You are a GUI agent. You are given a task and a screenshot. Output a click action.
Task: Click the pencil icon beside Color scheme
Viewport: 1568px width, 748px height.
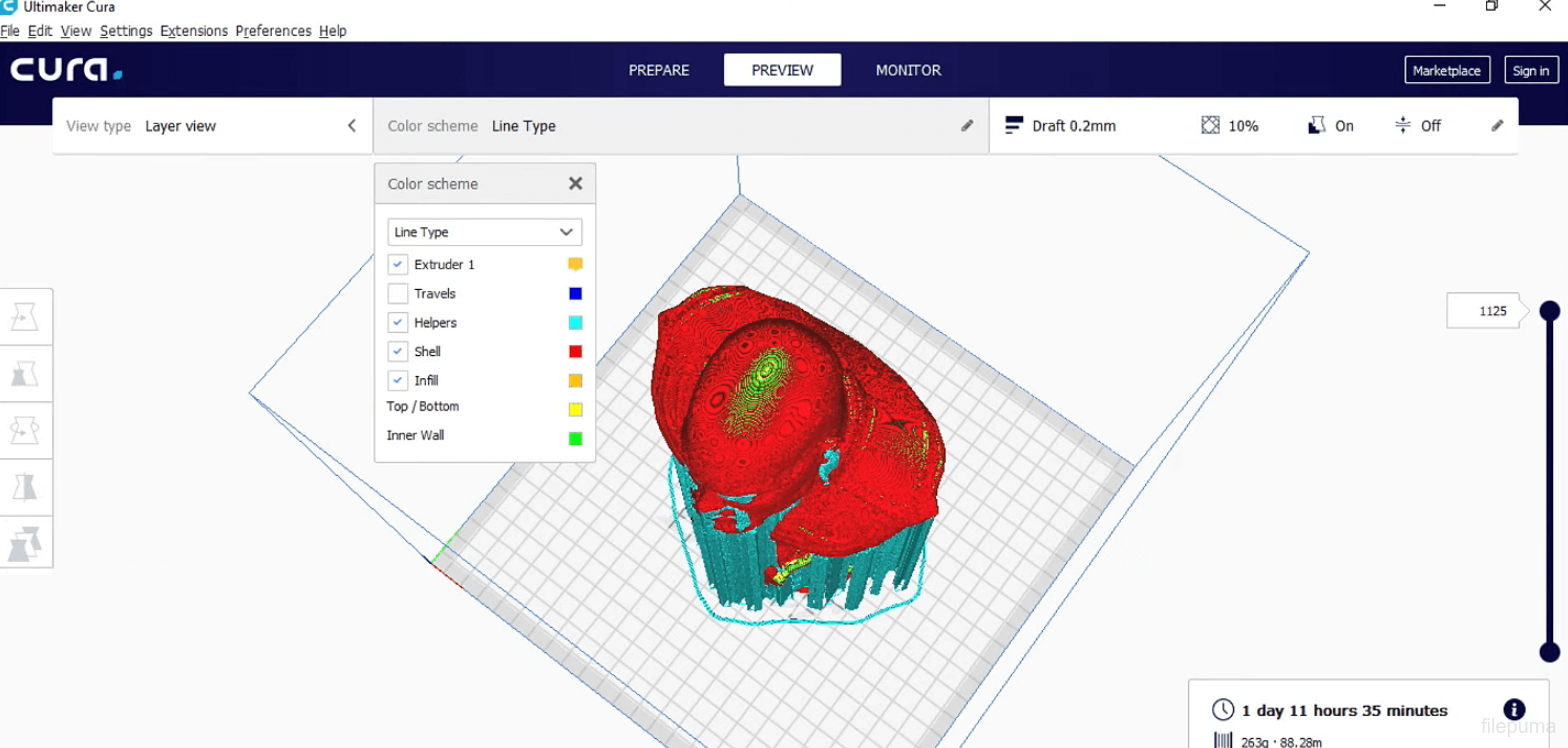point(967,126)
